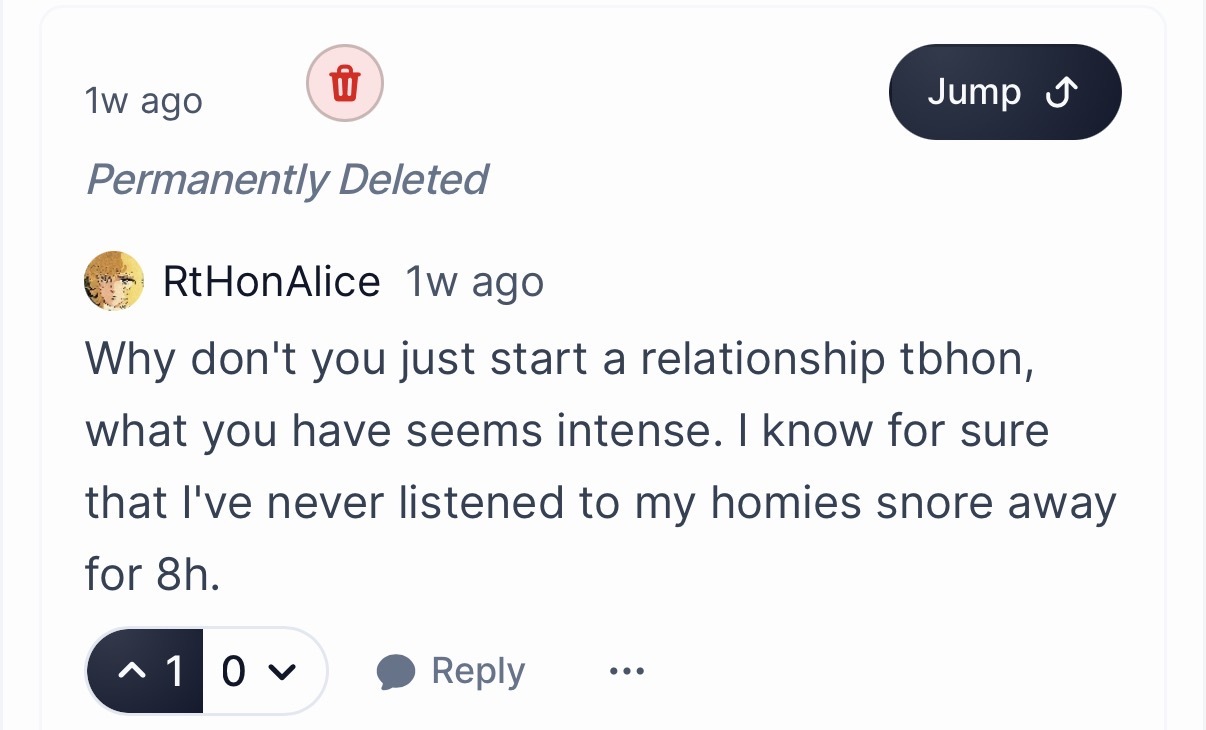Upvote the comment with the up arrow
Viewport: 1206px width, 730px height.
click(131, 671)
